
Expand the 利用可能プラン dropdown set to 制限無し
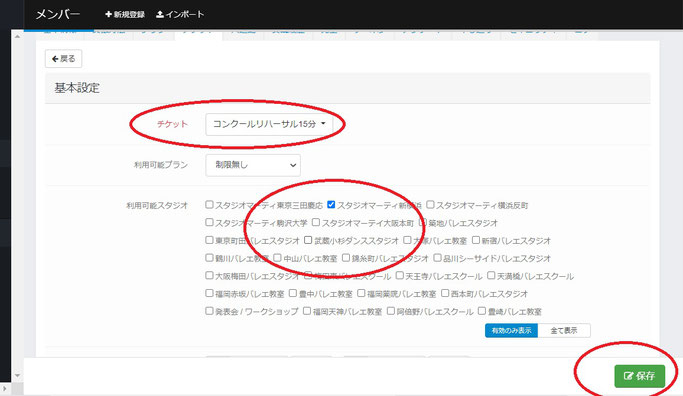(253, 165)
